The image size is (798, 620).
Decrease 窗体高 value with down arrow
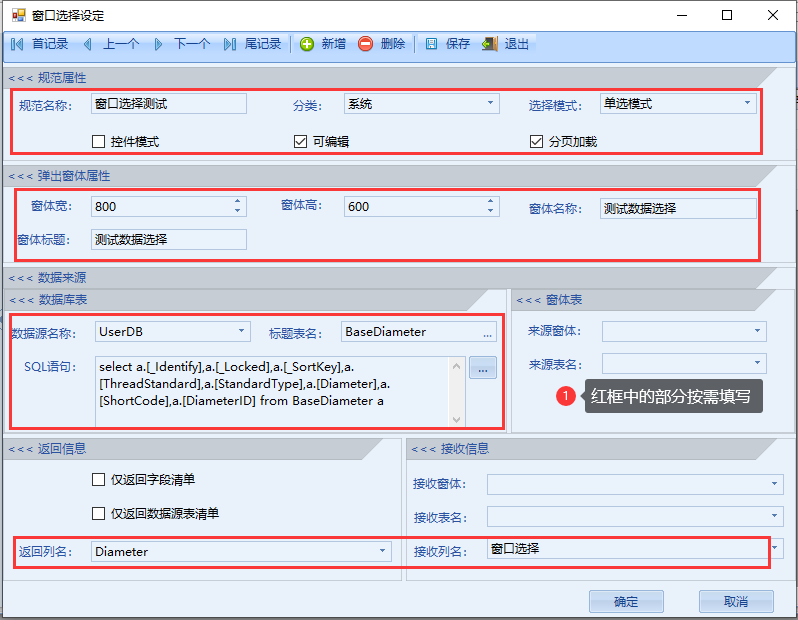490,211
